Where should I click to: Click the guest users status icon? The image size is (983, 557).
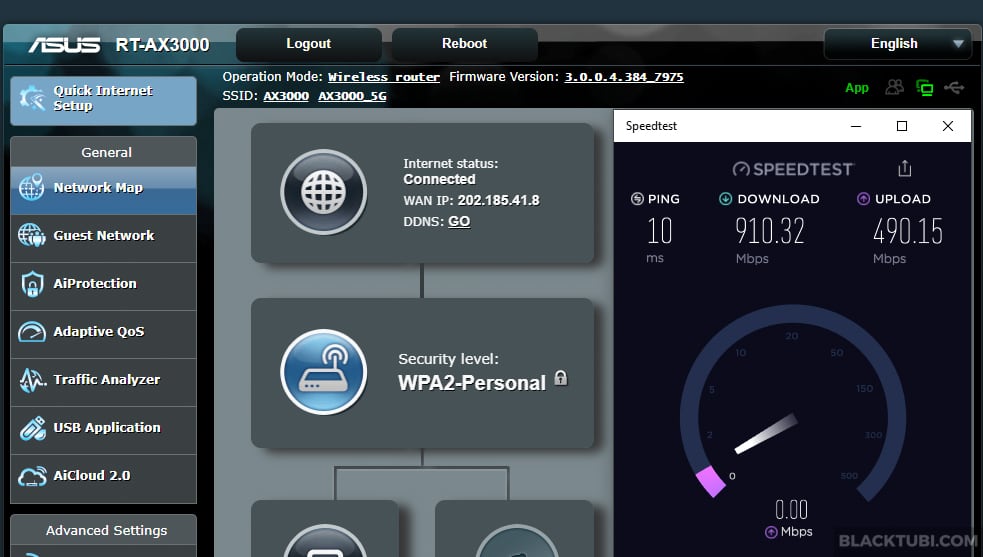coord(895,87)
